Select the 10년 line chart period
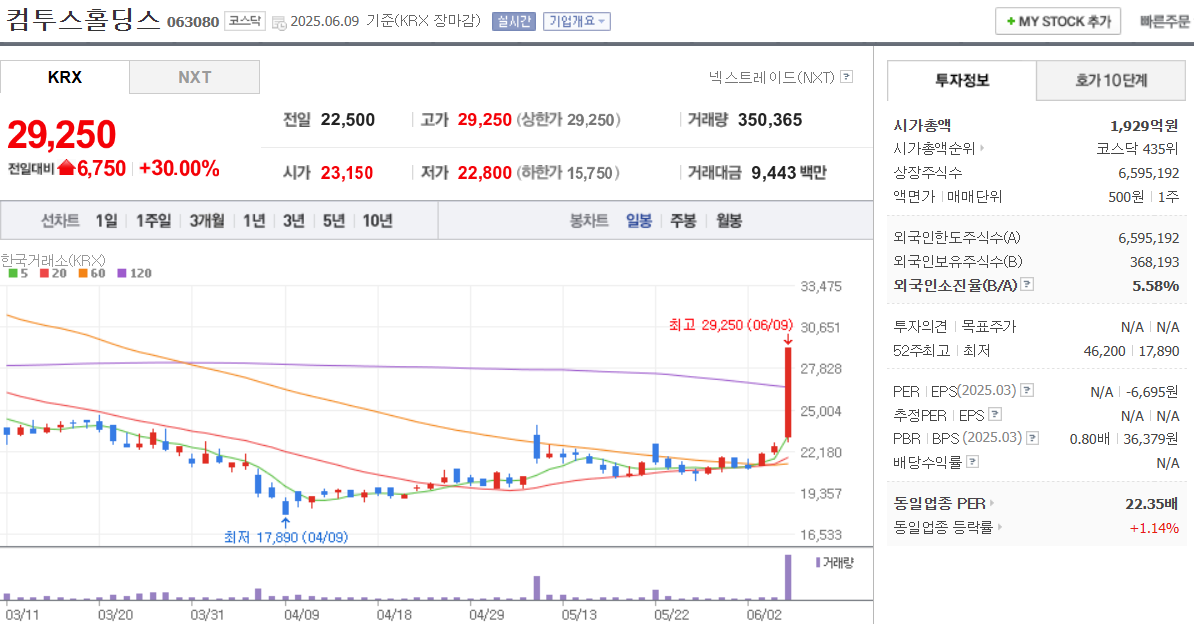This screenshot has width=1194, height=624. coord(377,221)
